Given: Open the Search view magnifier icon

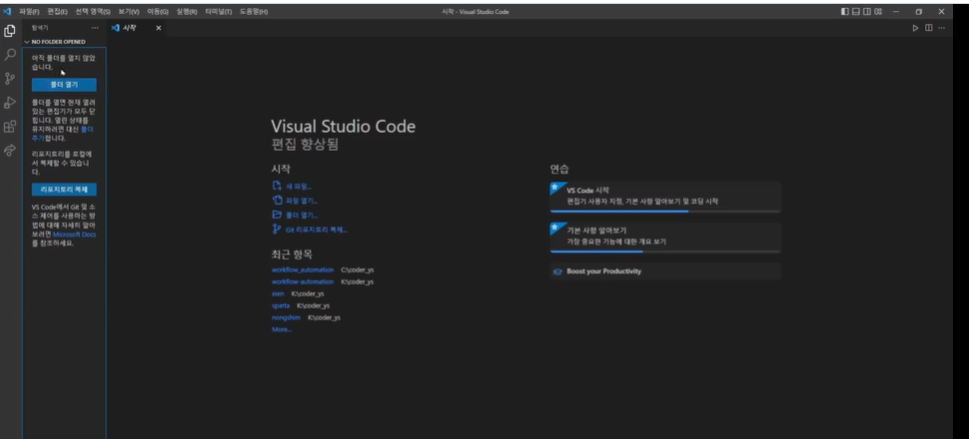Looking at the screenshot, I should pyautogui.click(x=10, y=54).
